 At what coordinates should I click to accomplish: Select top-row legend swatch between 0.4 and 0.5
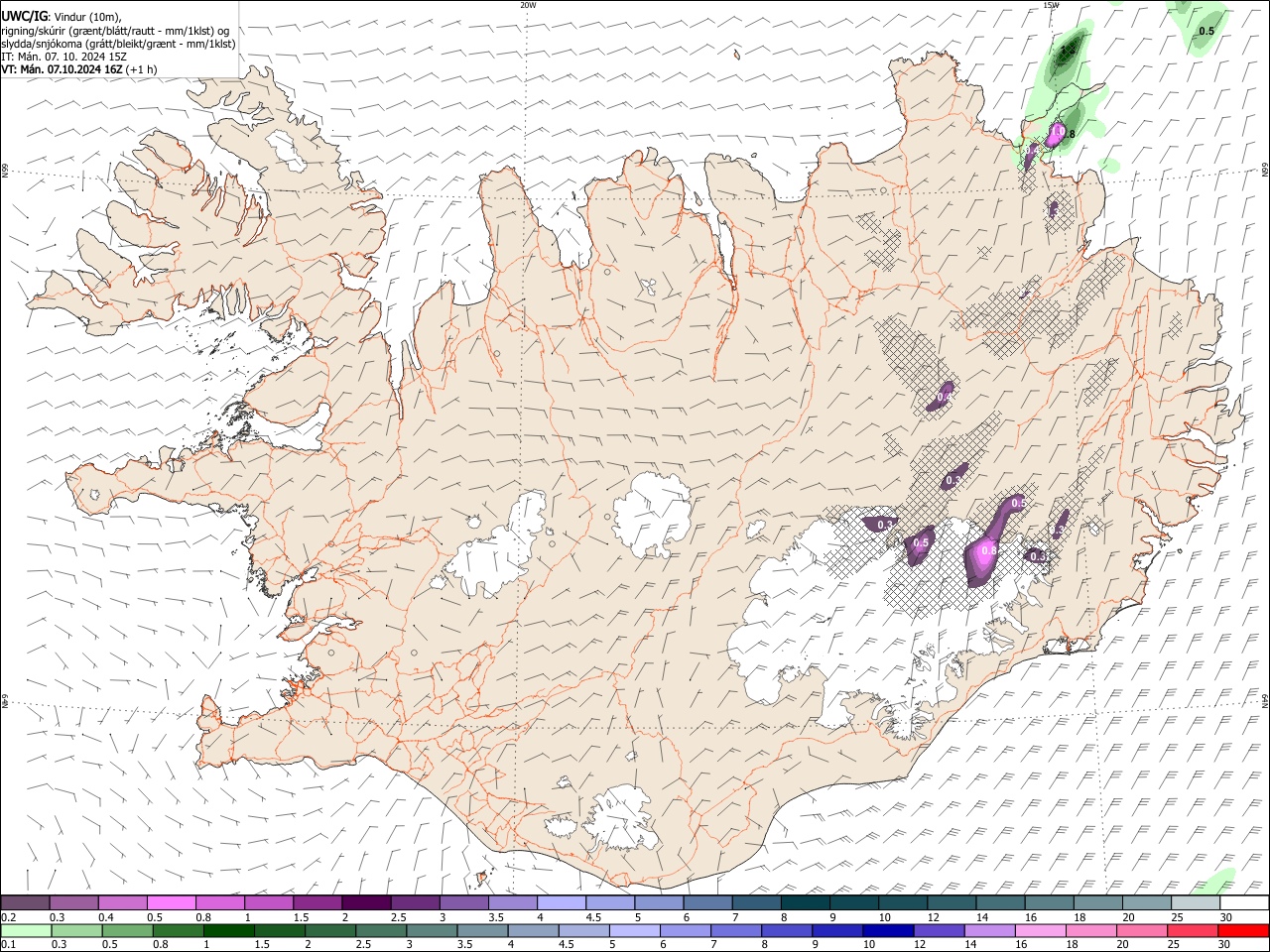pyautogui.click(x=122, y=902)
